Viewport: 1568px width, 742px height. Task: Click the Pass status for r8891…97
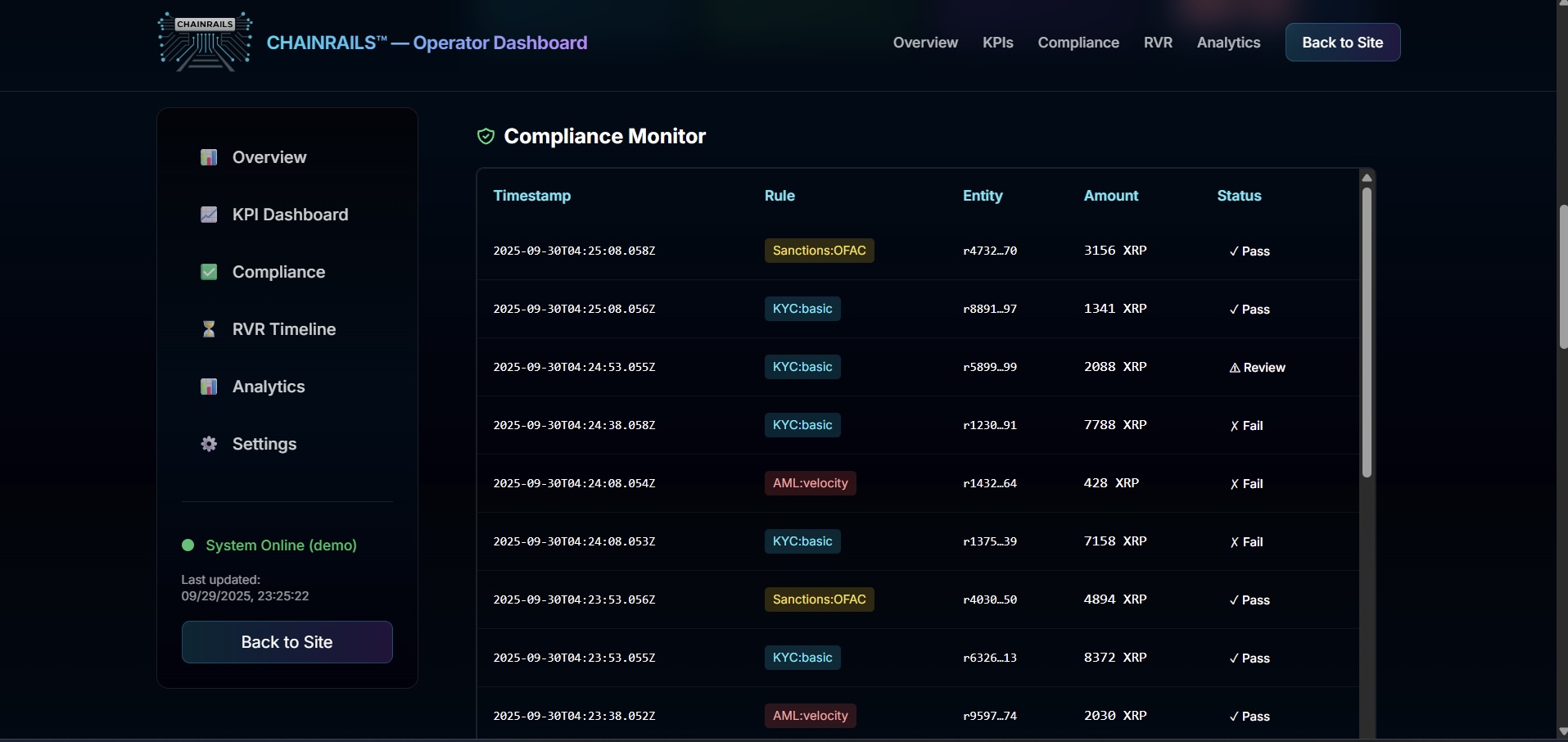pyautogui.click(x=1249, y=310)
